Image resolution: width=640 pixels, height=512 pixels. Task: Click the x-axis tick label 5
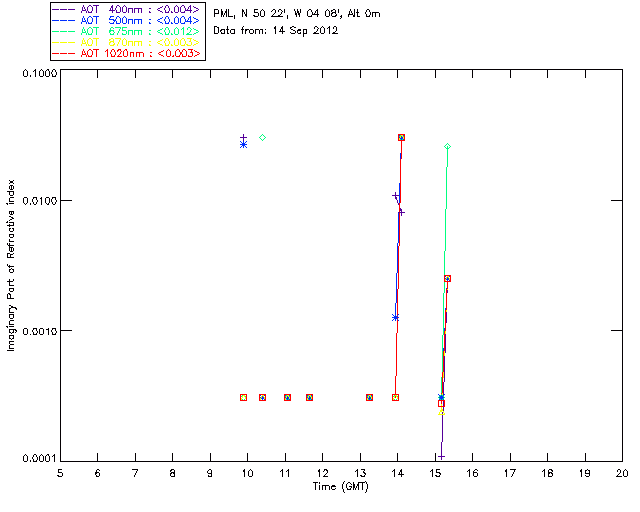[x=60, y=473]
